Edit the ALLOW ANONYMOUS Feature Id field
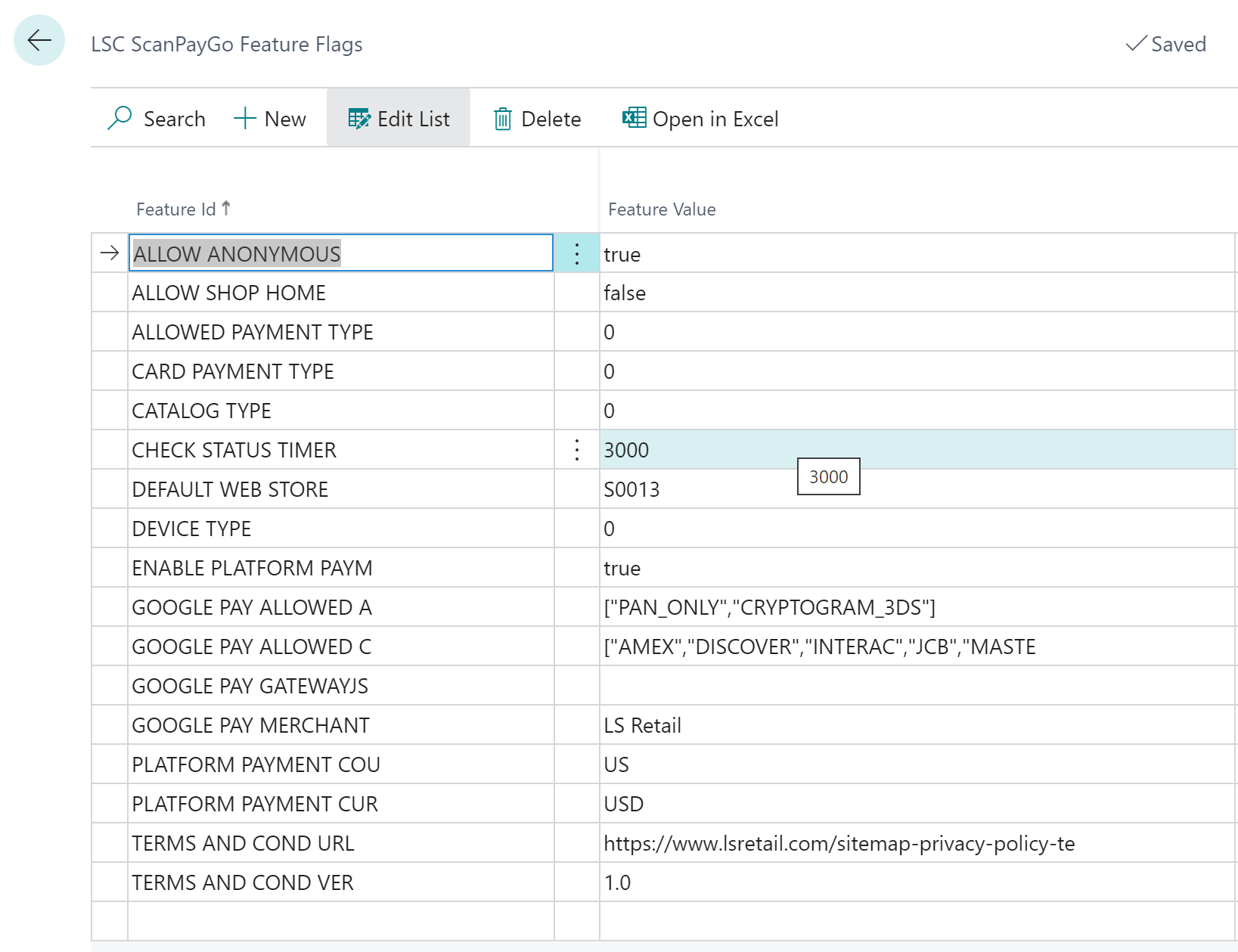The image size is (1238, 952). [x=340, y=253]
